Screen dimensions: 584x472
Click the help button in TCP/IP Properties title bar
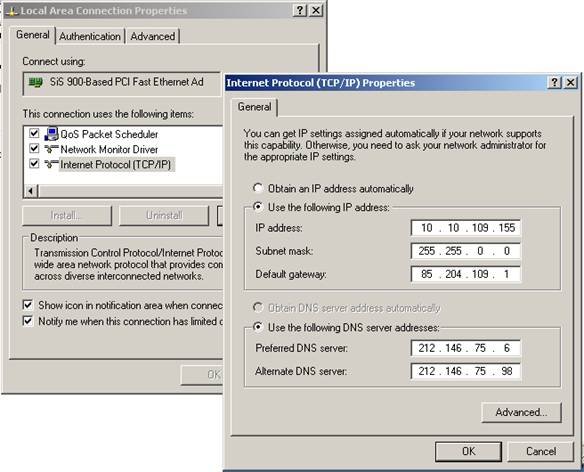click(554, 82)
